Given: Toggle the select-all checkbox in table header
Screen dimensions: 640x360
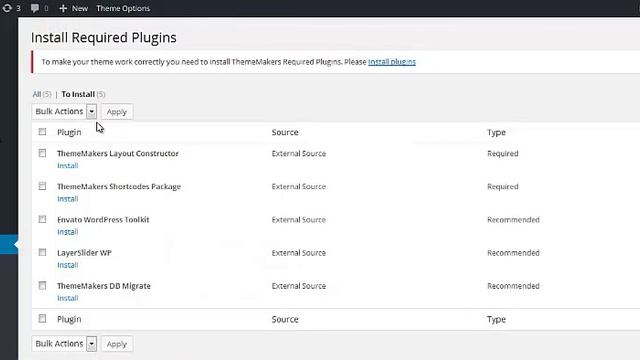Looking at the screenshot, I should click(x=42, y=132).
